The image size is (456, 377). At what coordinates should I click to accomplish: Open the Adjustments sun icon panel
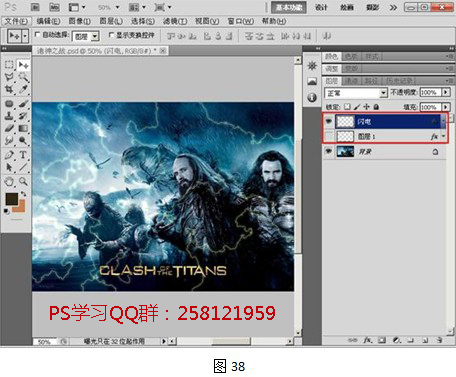pos(312,66)
